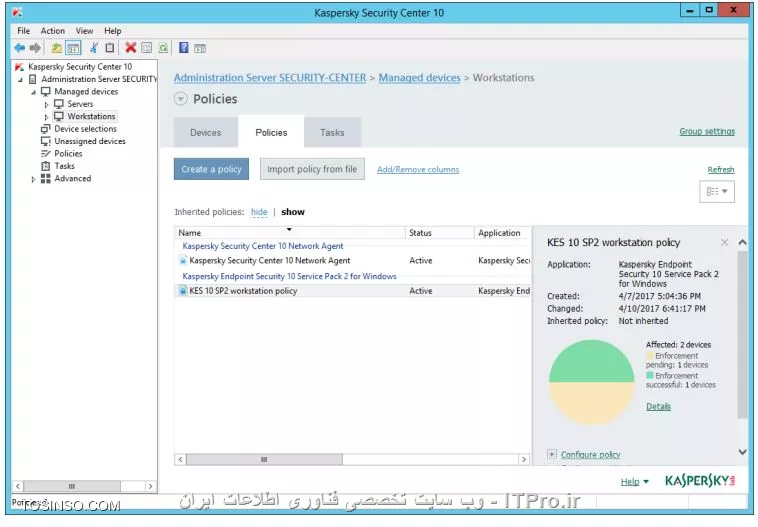Click the details panel scroll down arrow
758x527 pixels.
tap(743, 452)
